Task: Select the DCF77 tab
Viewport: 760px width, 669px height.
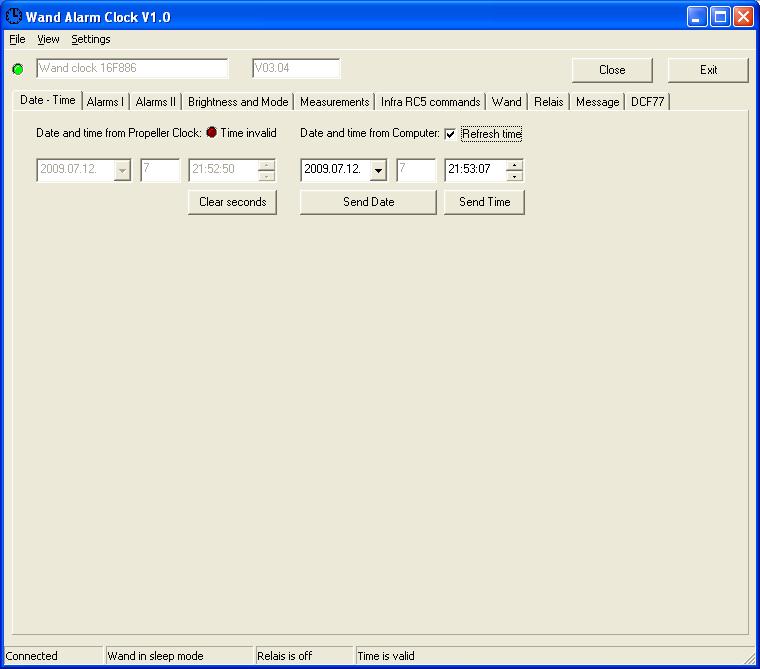Action: tap(648, 102)
